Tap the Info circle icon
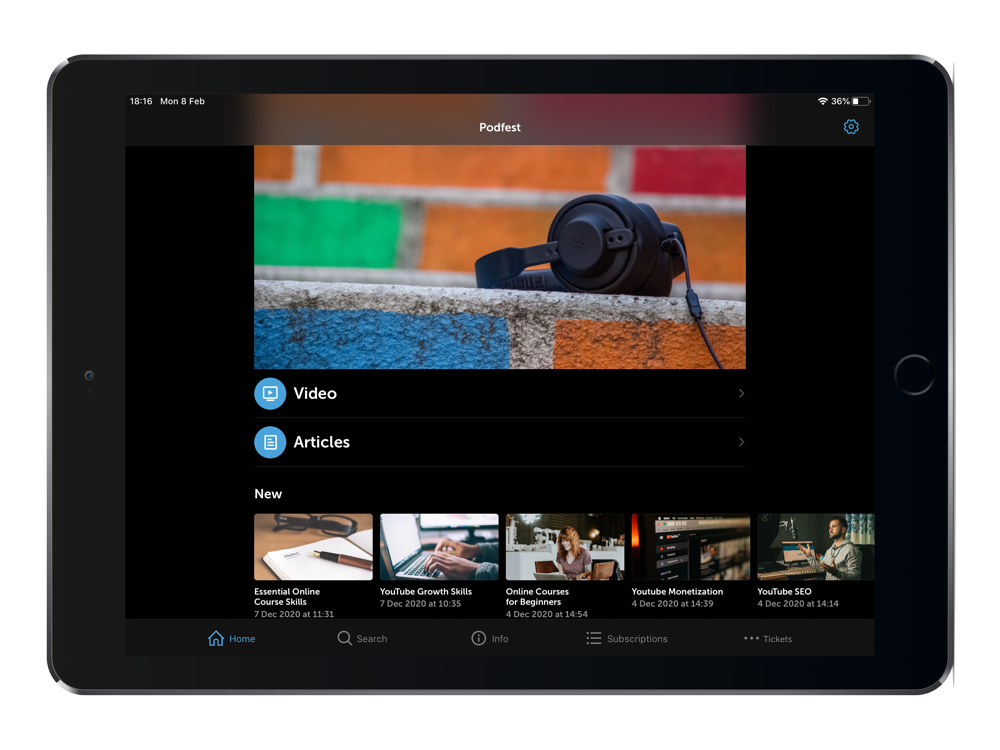The width and height of the screenshot is (1000, 750). point(478,638)
